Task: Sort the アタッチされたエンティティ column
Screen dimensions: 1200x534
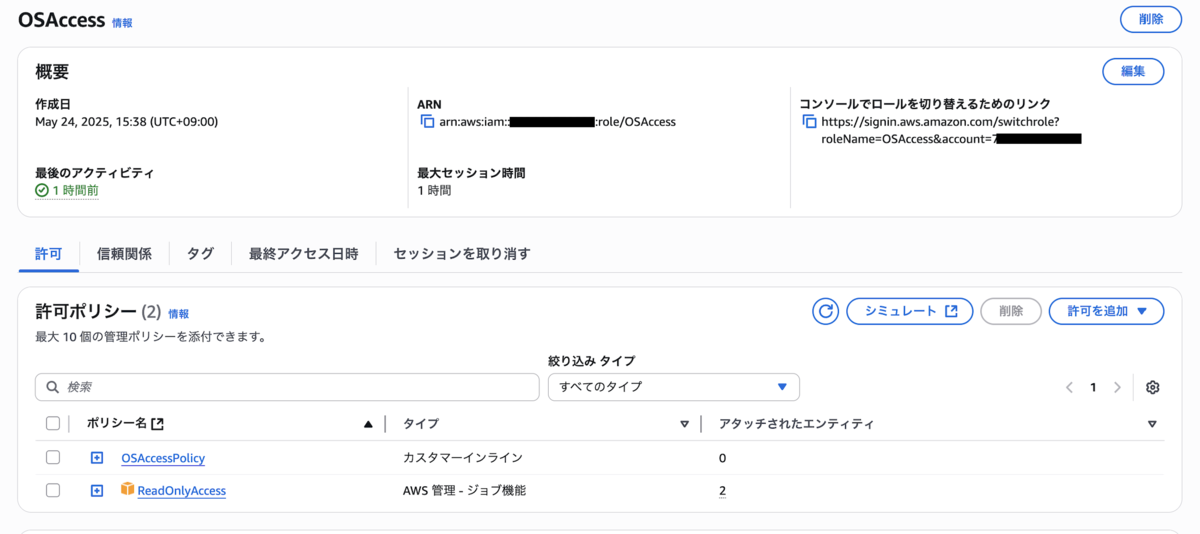Action: point(1152,424)
